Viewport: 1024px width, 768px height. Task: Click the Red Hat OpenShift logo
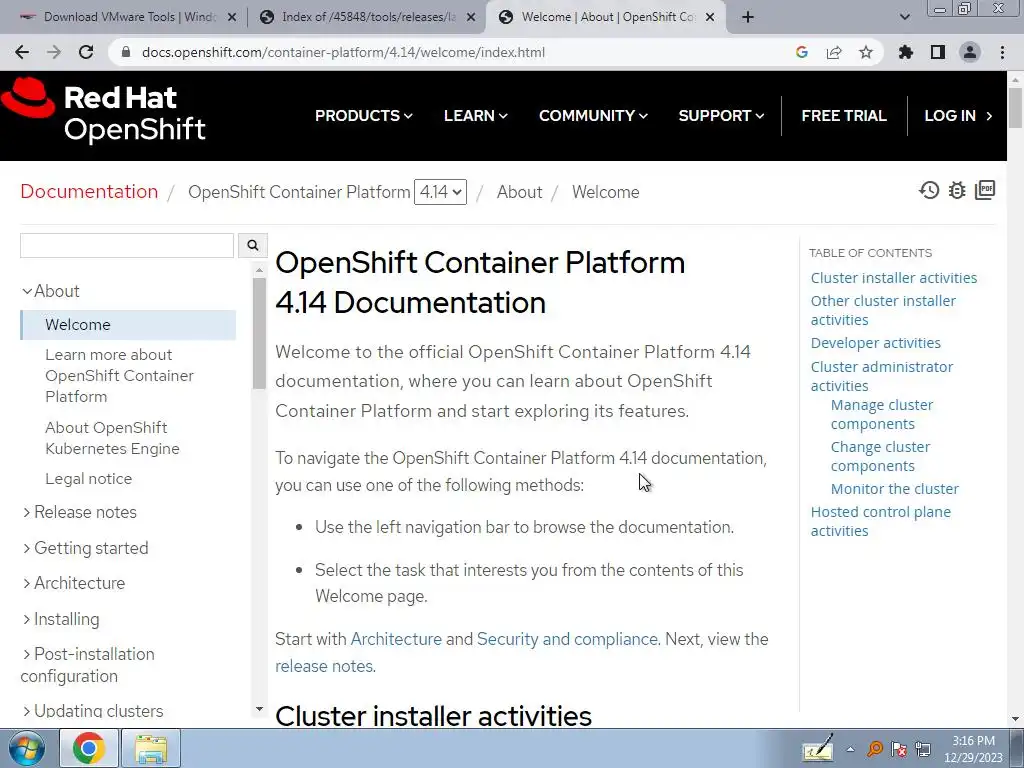point(103,112)
